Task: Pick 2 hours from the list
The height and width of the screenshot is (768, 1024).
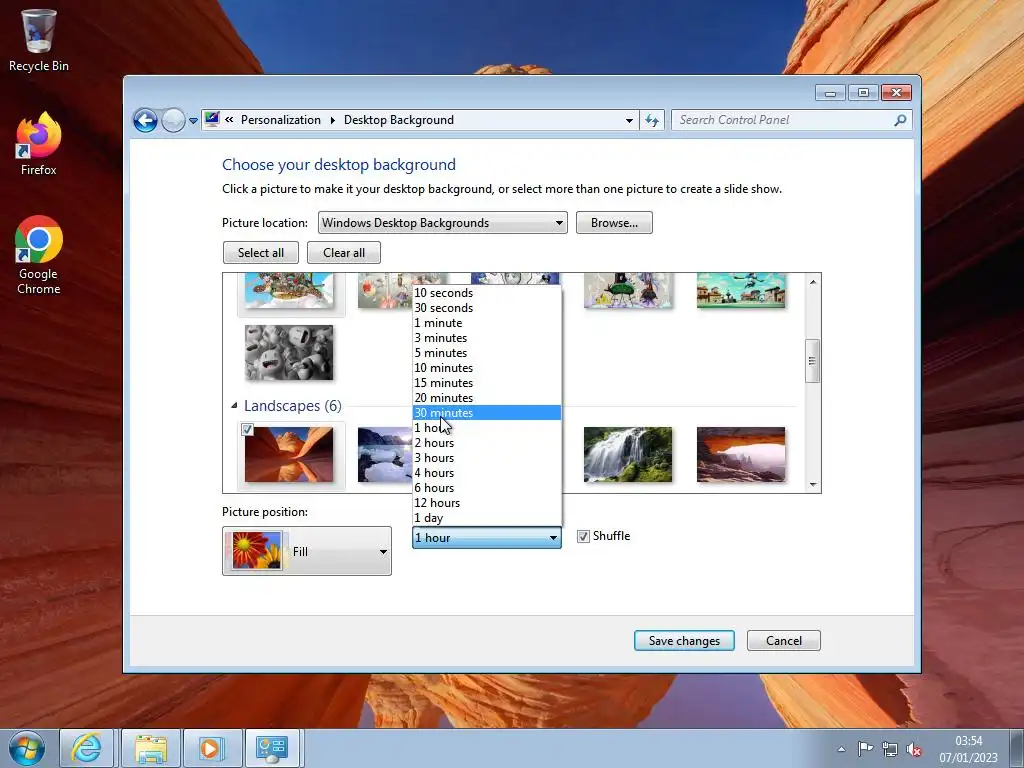Action: (487, 443)
